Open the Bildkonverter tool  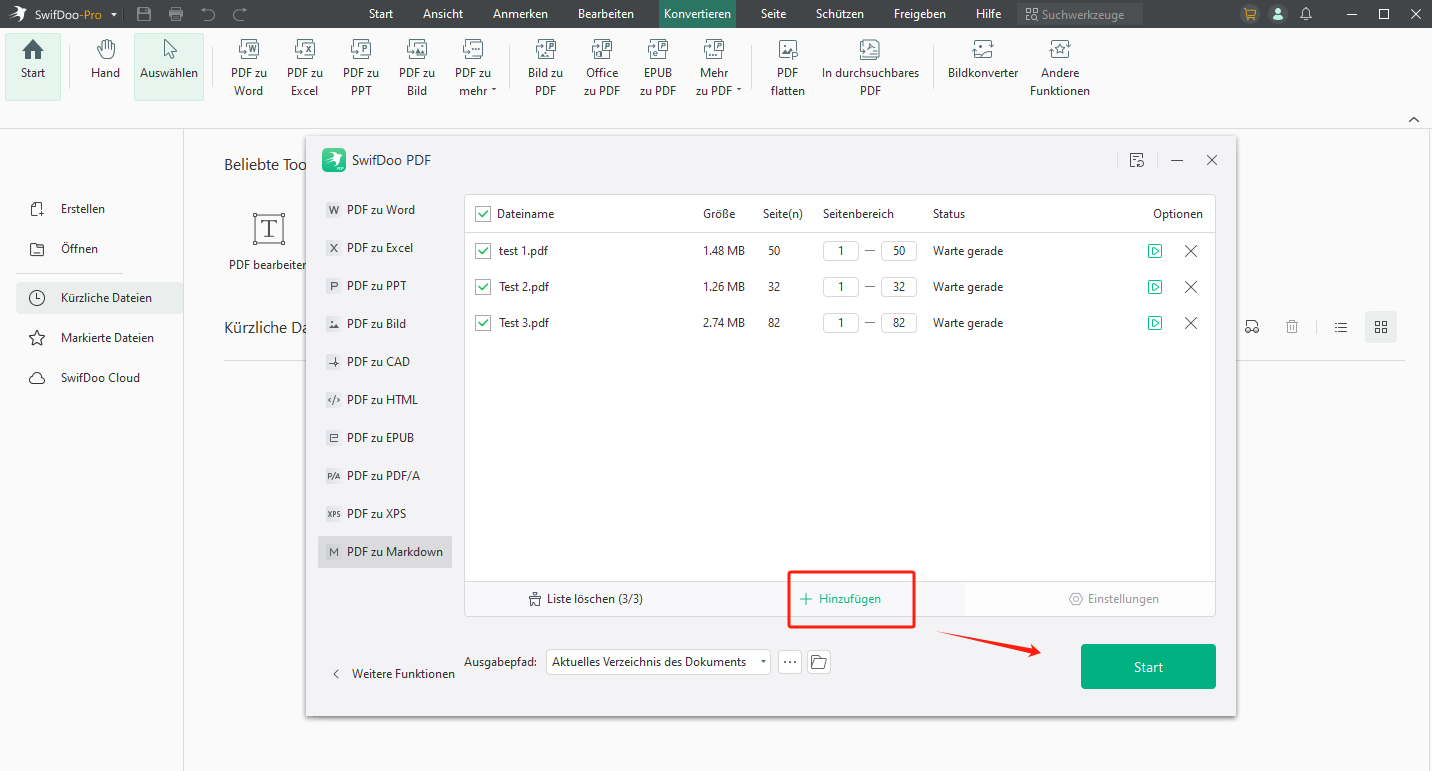point(983,62)
